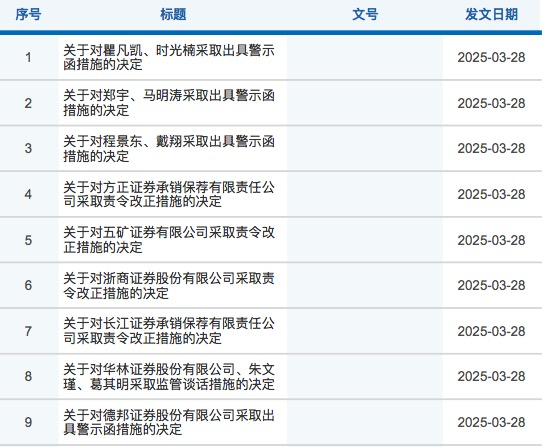Click the 发文日期 column header
Image resolution: width=548 pixels, height=447 pixels.
491,15
